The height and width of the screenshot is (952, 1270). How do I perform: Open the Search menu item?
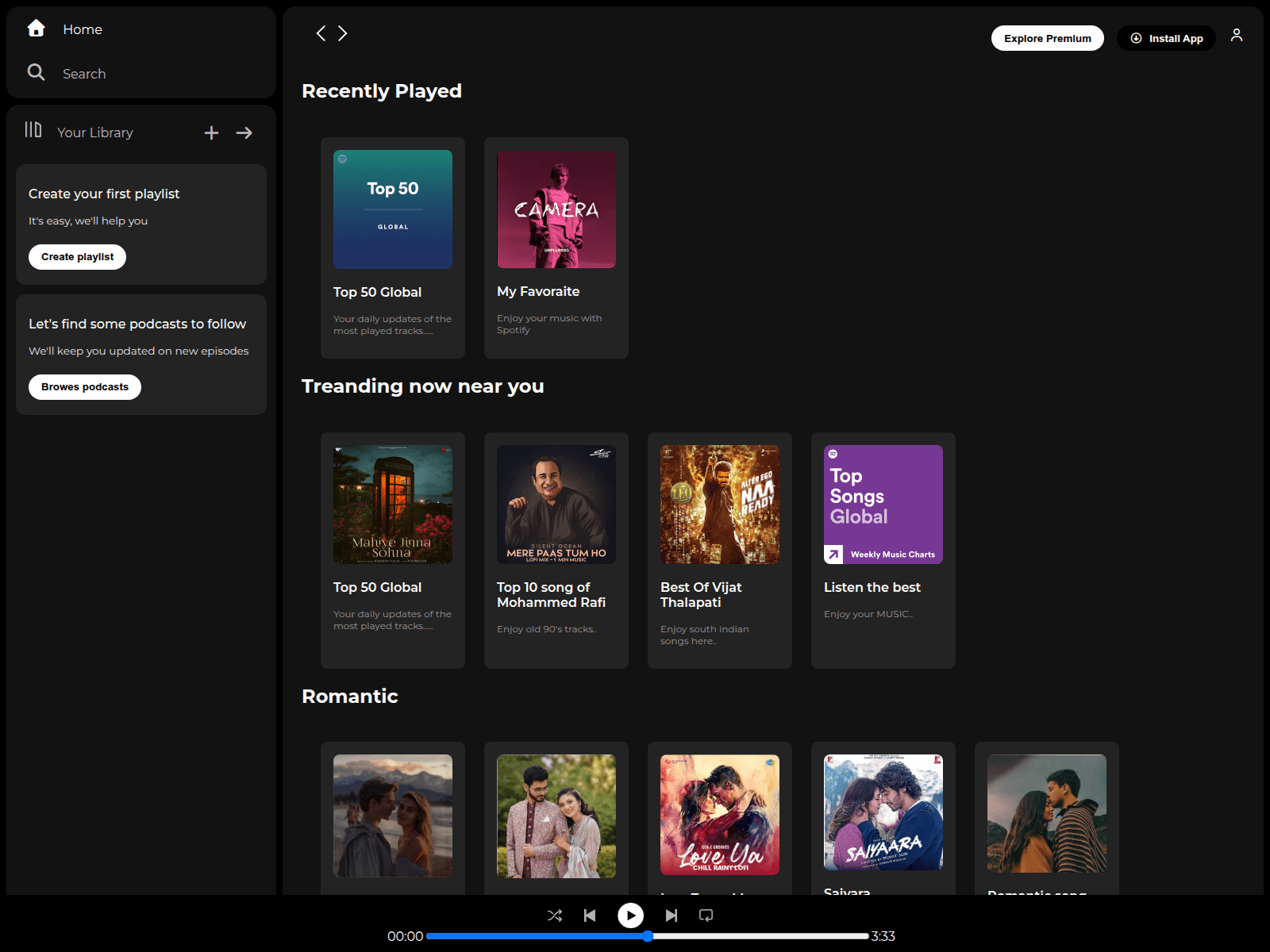(x=84, y=74)
